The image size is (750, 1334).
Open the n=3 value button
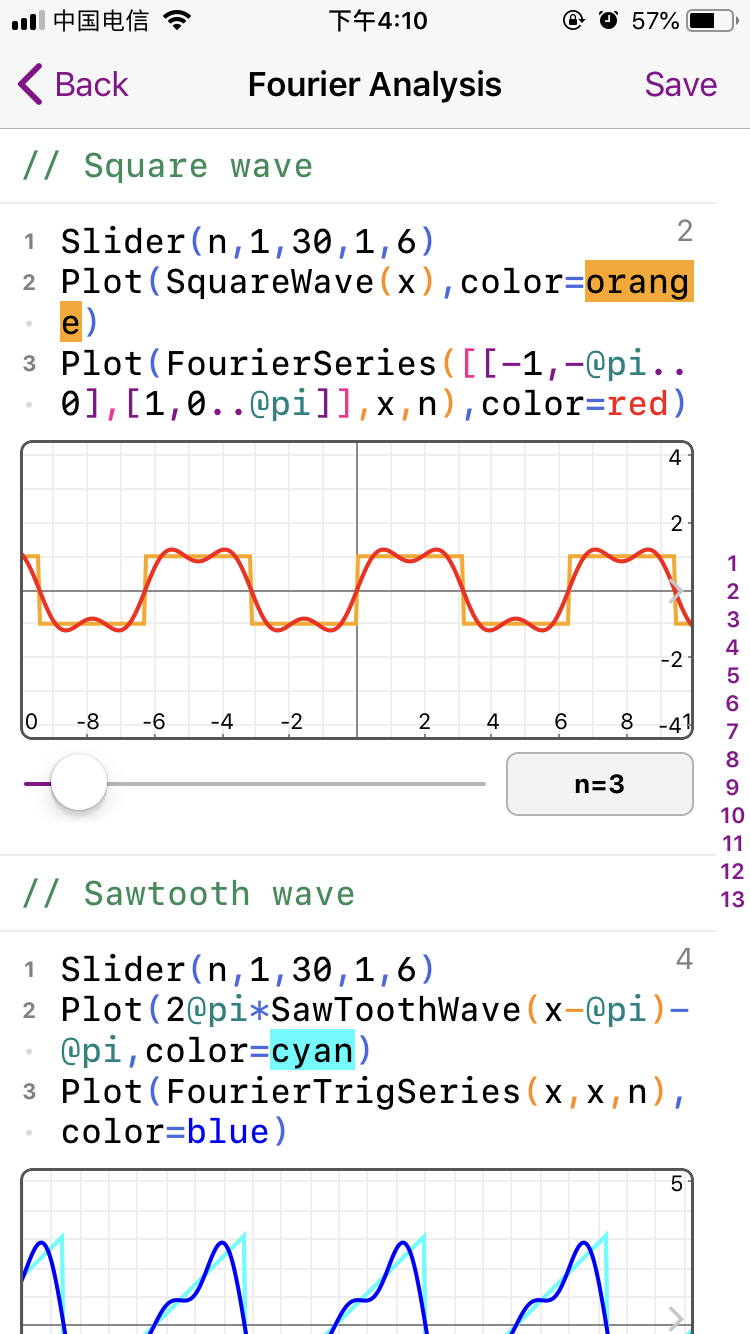tap(600, 784)
